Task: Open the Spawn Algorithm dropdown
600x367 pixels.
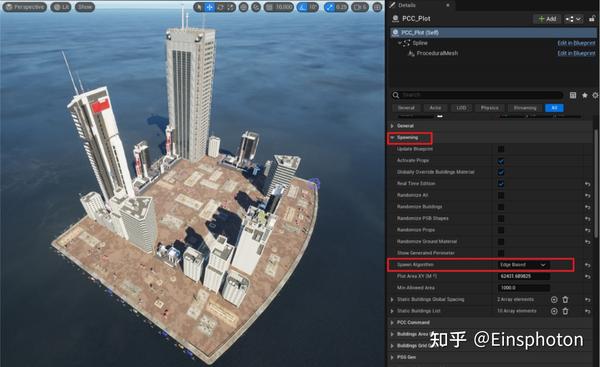Action: (x=524, y=265)
